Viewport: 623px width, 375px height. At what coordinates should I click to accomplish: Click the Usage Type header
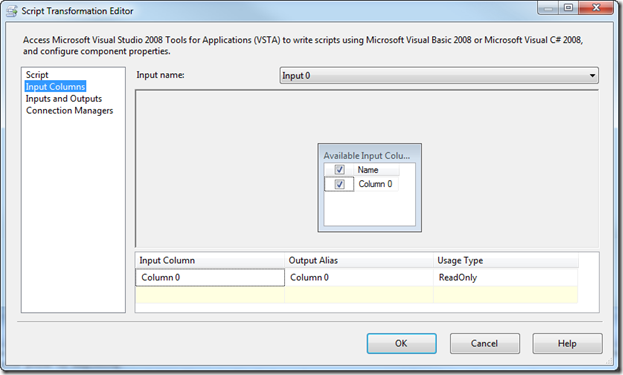tap(505, 261)
